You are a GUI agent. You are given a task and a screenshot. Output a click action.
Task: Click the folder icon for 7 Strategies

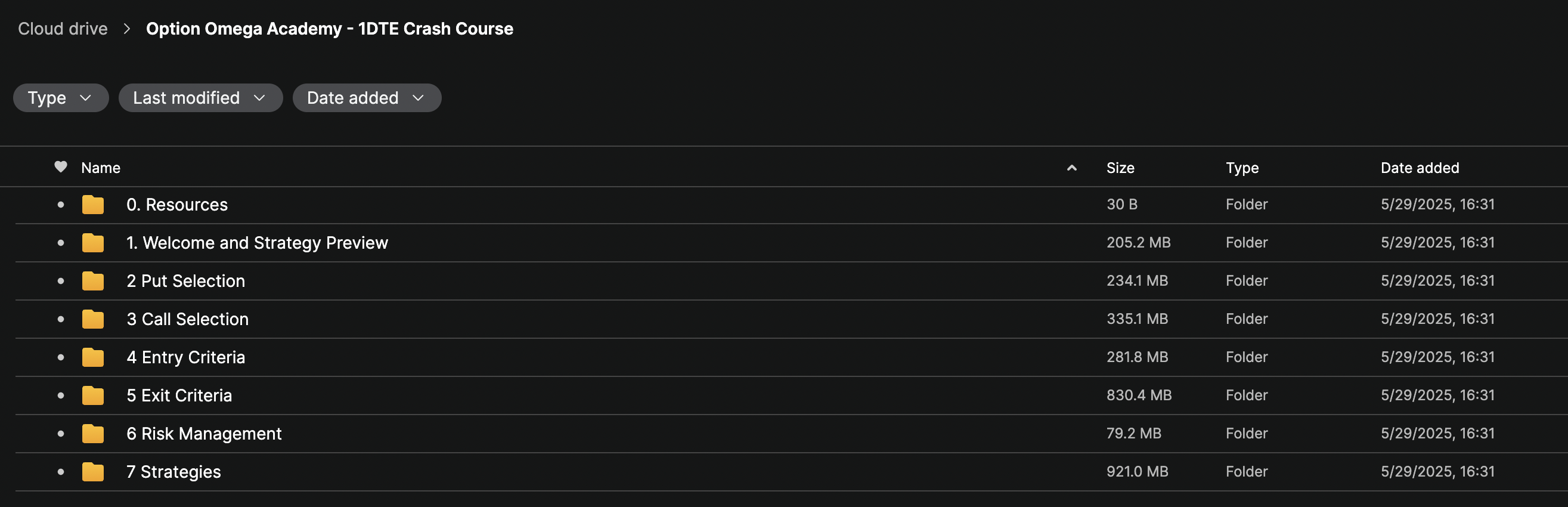pyautogui.click(x=93, y=472)
